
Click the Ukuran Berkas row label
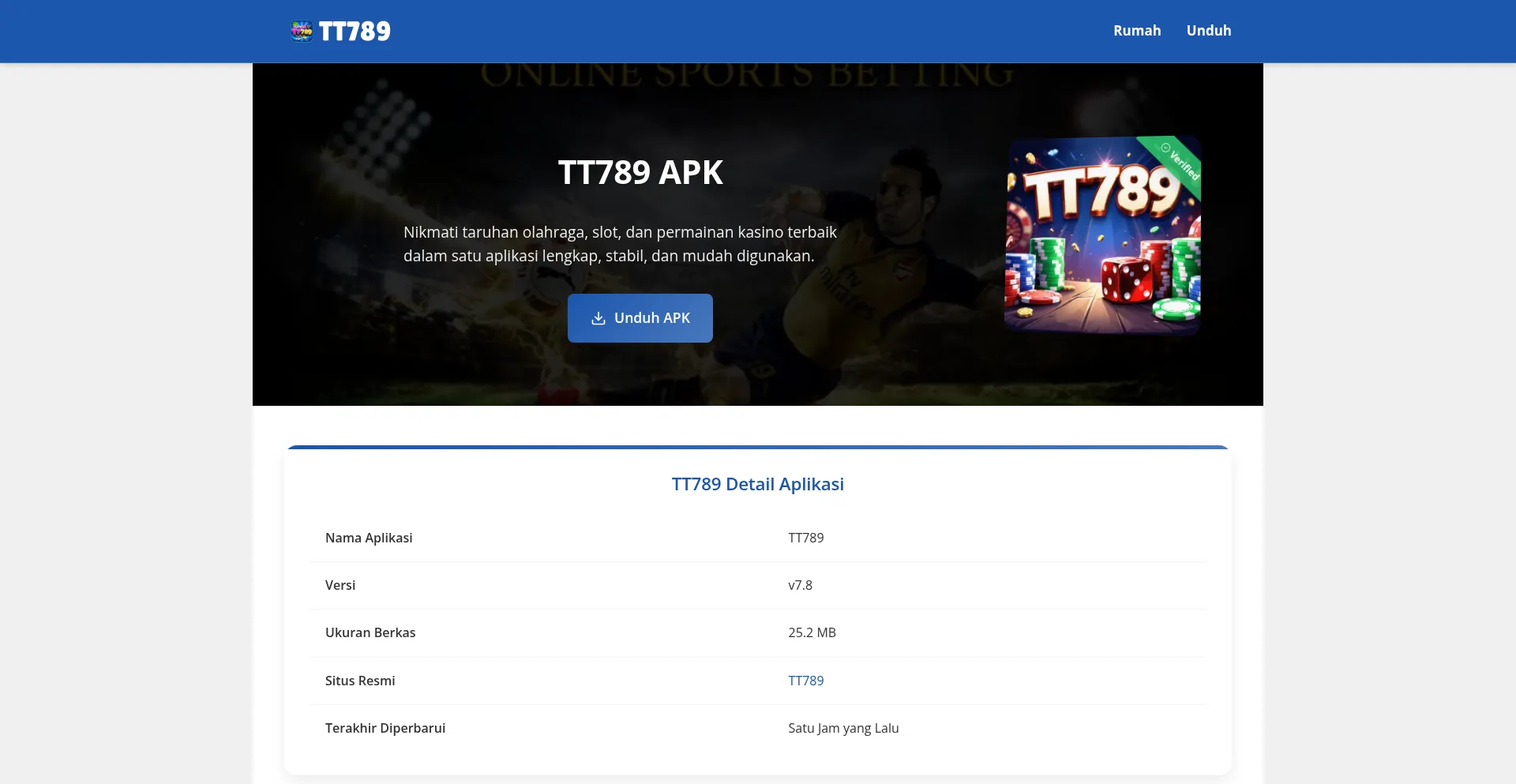[x=370, y=632]
